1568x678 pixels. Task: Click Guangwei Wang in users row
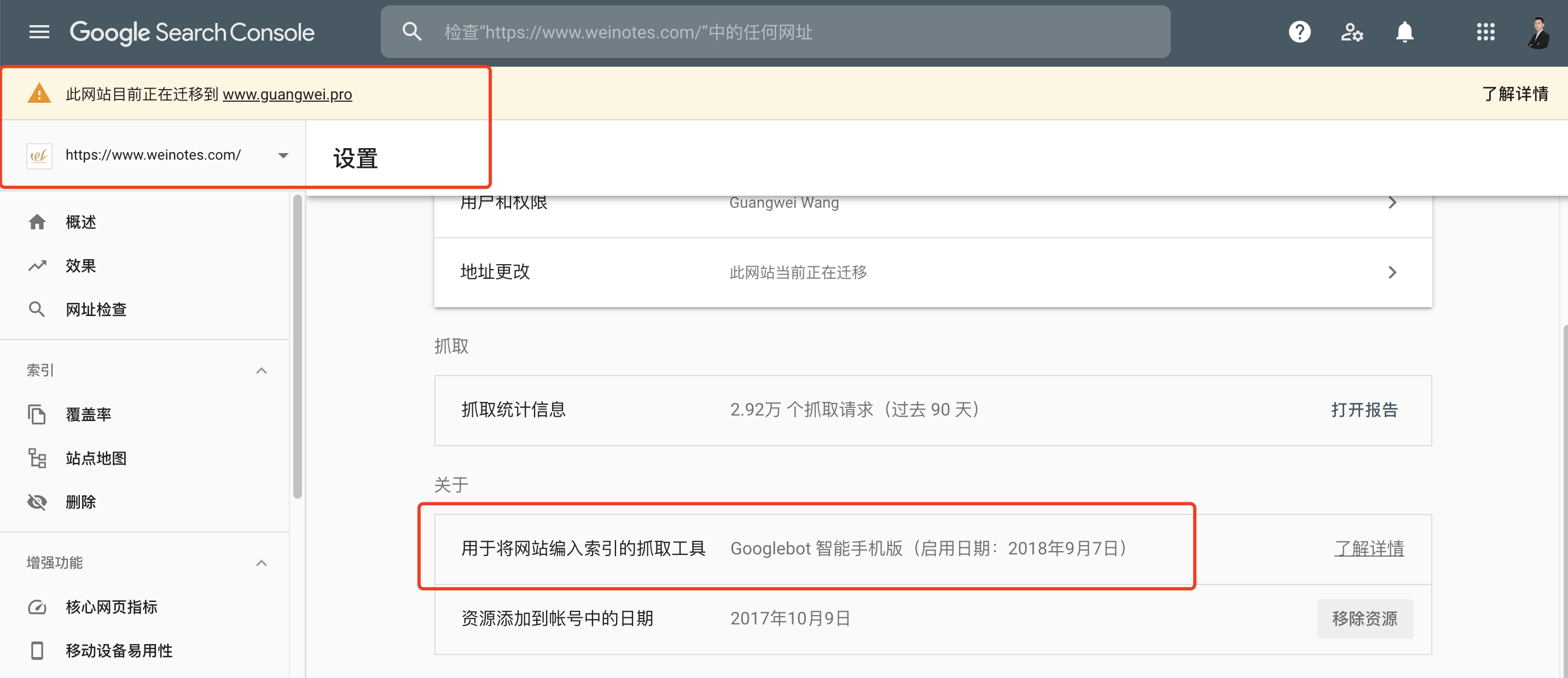784,202
